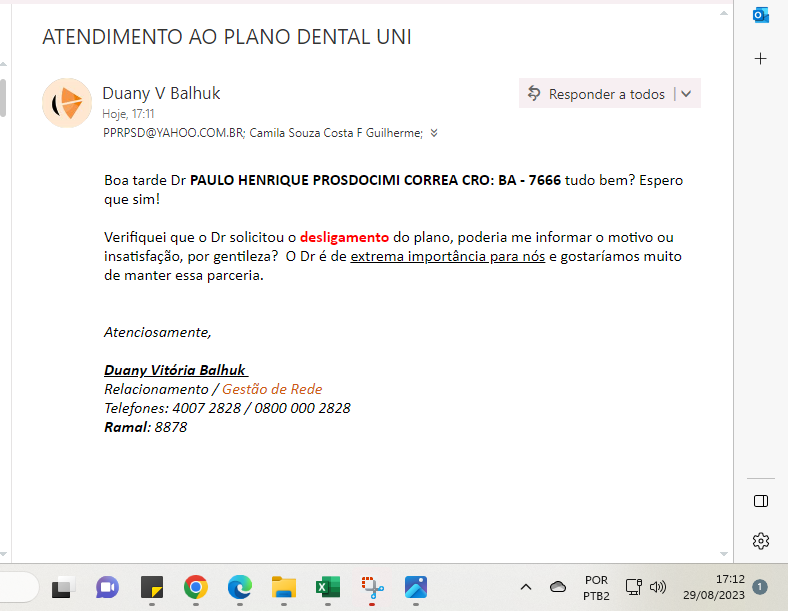
Task: Expand the recipients list chevron
Action: [x=434, y=132]
